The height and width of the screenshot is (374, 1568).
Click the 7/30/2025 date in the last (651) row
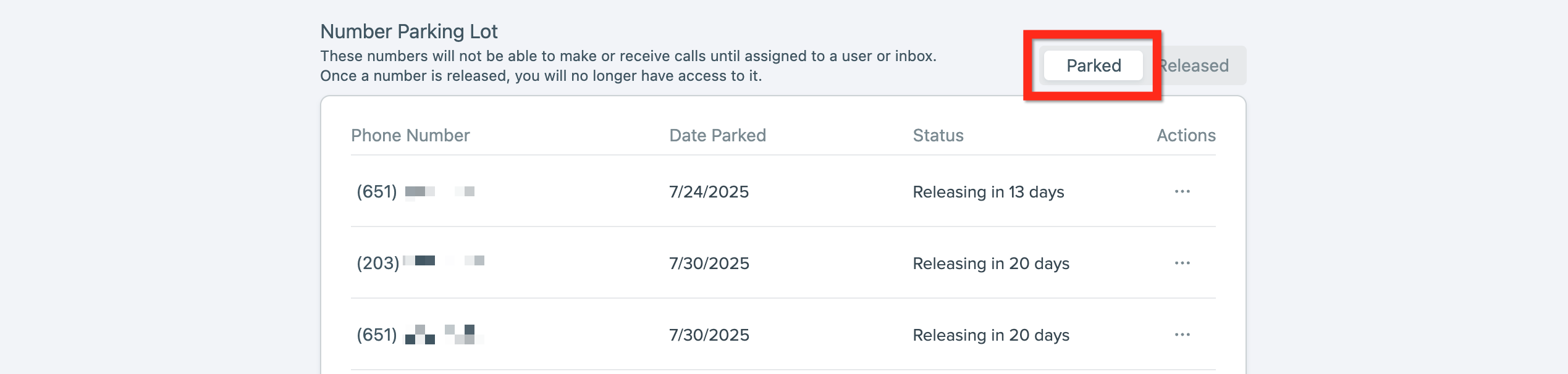[709, 335]
